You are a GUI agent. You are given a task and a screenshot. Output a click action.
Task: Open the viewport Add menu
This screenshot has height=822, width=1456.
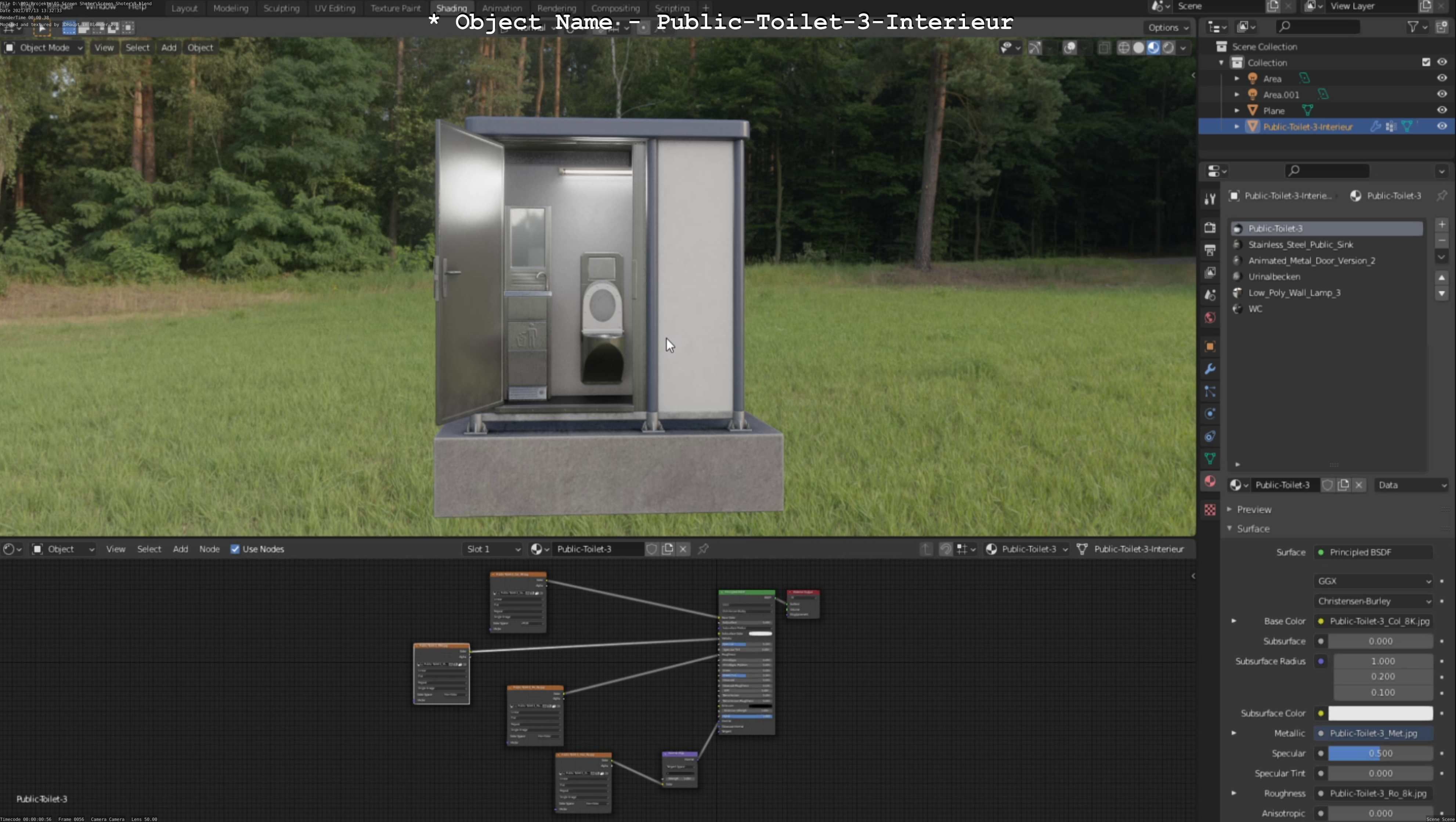169,47
